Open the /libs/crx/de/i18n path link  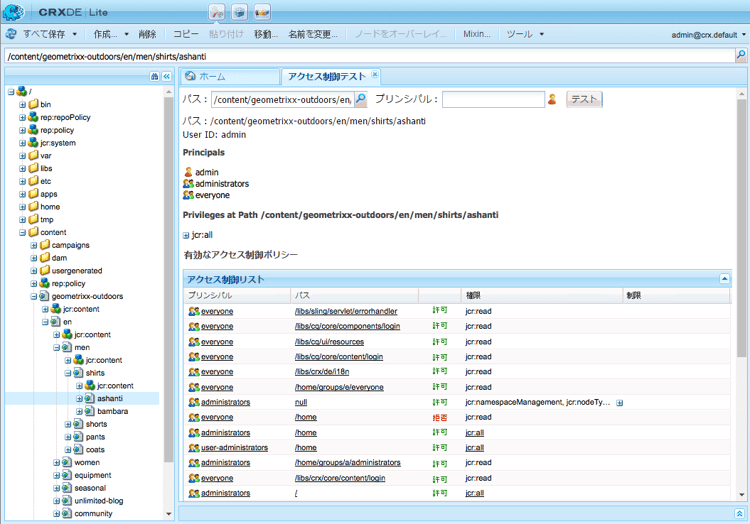322,372
